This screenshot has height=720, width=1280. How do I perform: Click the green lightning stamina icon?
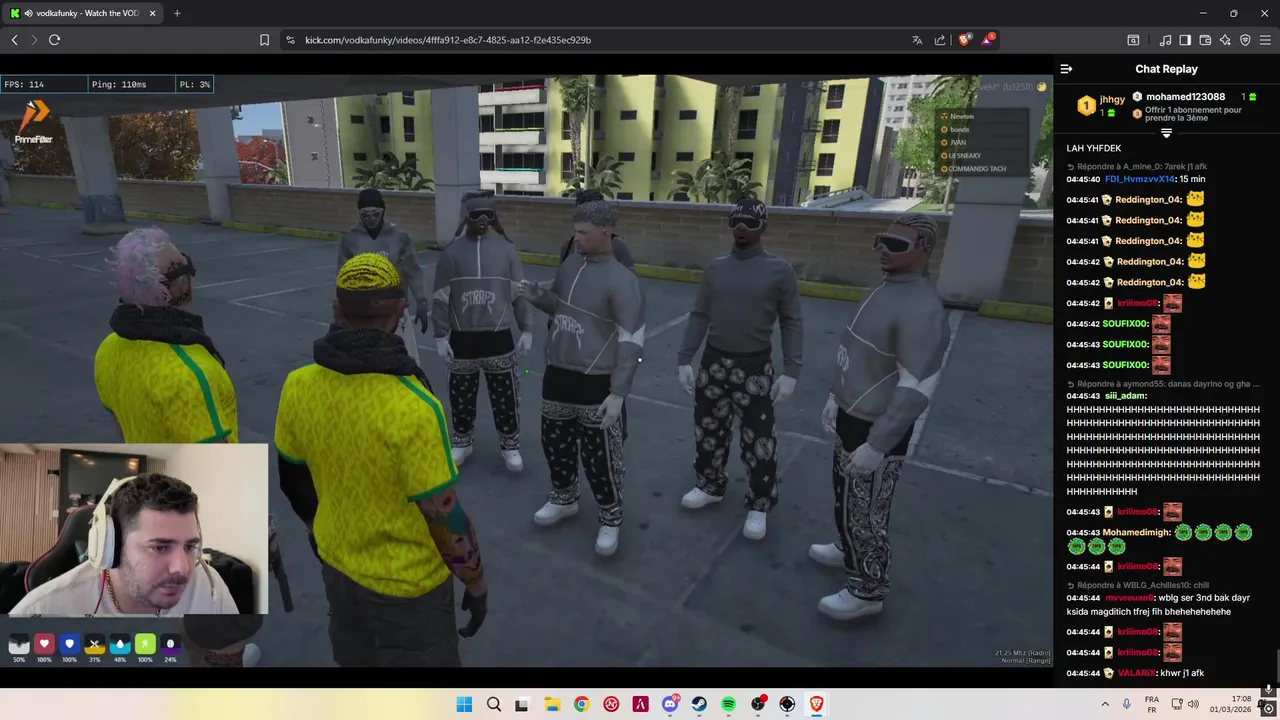(x=145, y=645)
